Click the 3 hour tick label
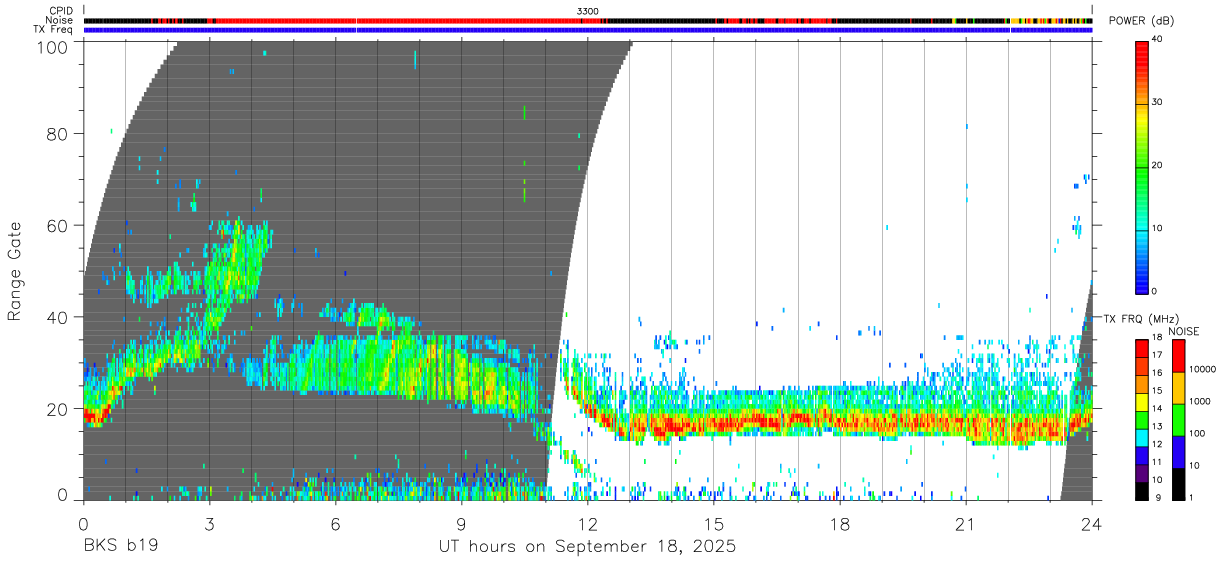This screenshot has width=1228, height=567. tap(209, 525)
